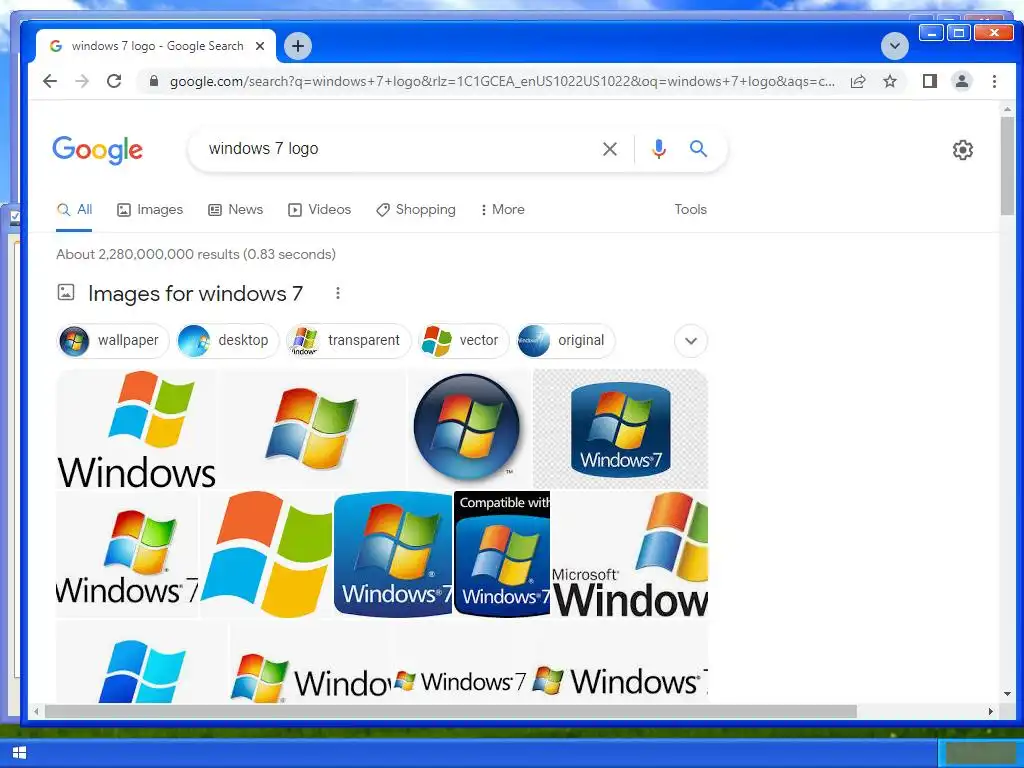Open a new tab with the plus button
The image size is (1024, 768).
pos(298,46)
